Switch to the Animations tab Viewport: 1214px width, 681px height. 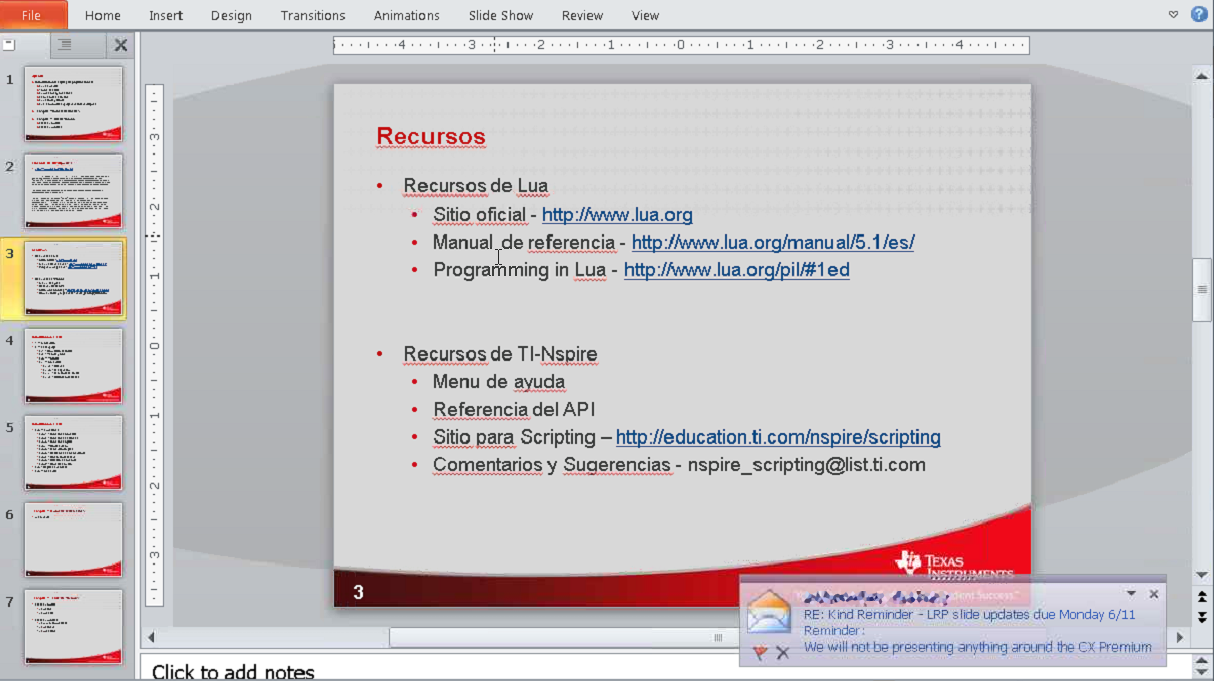(407, 15)
